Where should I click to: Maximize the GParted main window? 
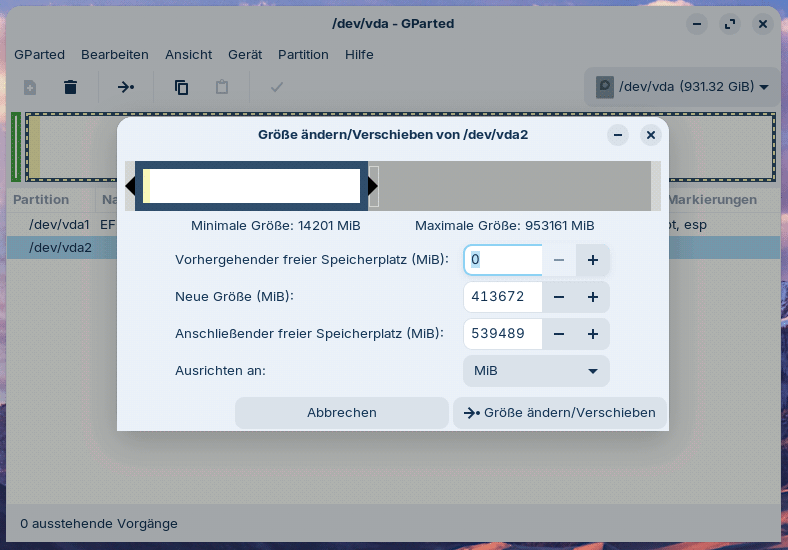730,24
